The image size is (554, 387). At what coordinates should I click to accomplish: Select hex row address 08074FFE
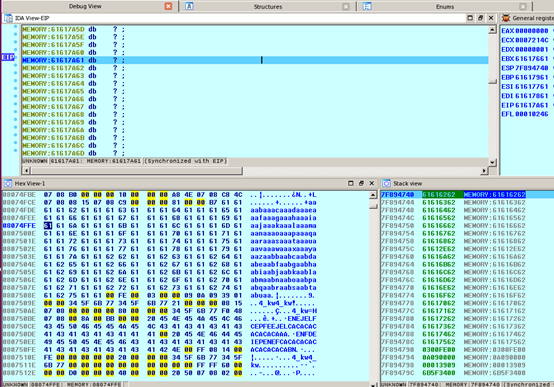(x=19, y=225)
